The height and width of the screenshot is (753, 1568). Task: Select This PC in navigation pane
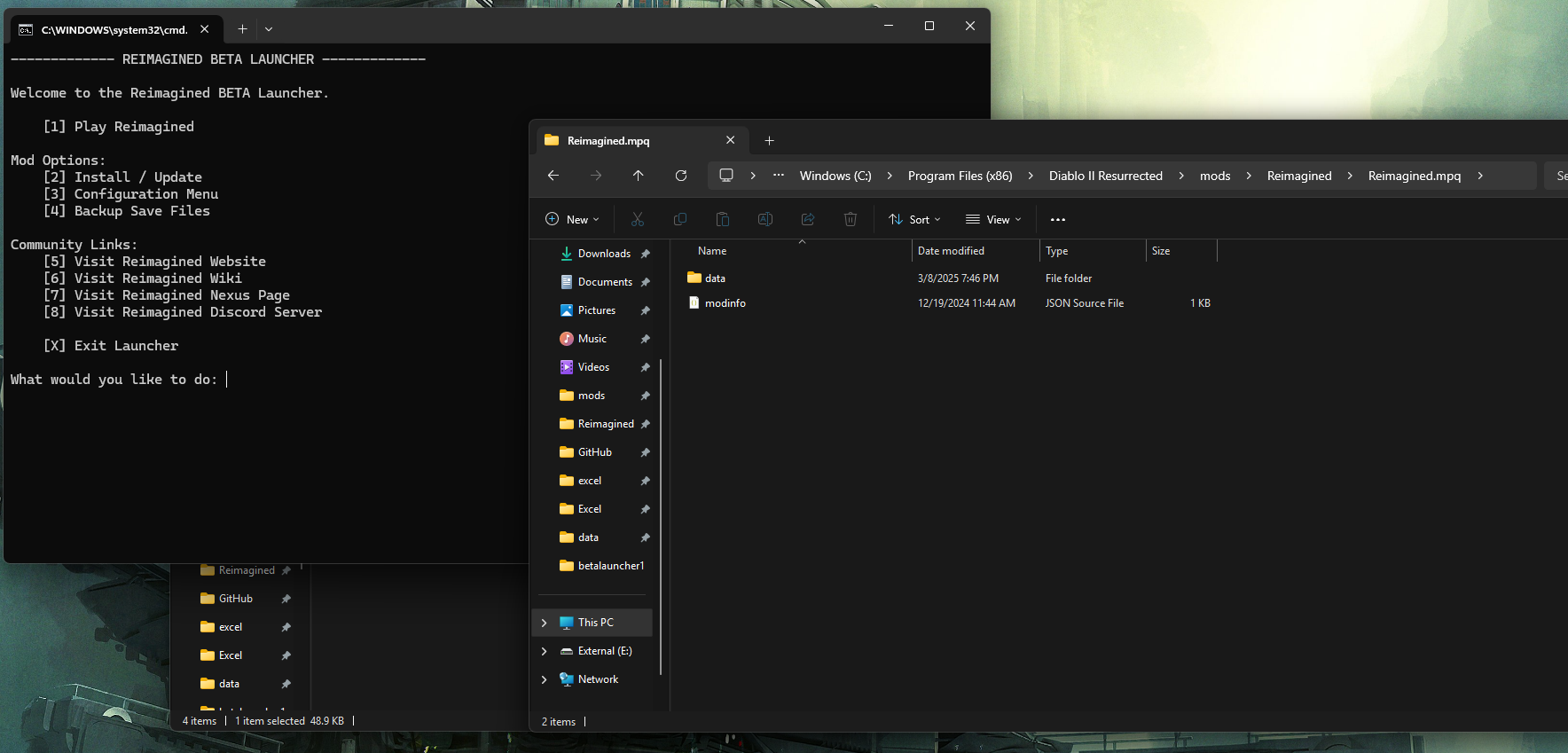pos(592,623)
